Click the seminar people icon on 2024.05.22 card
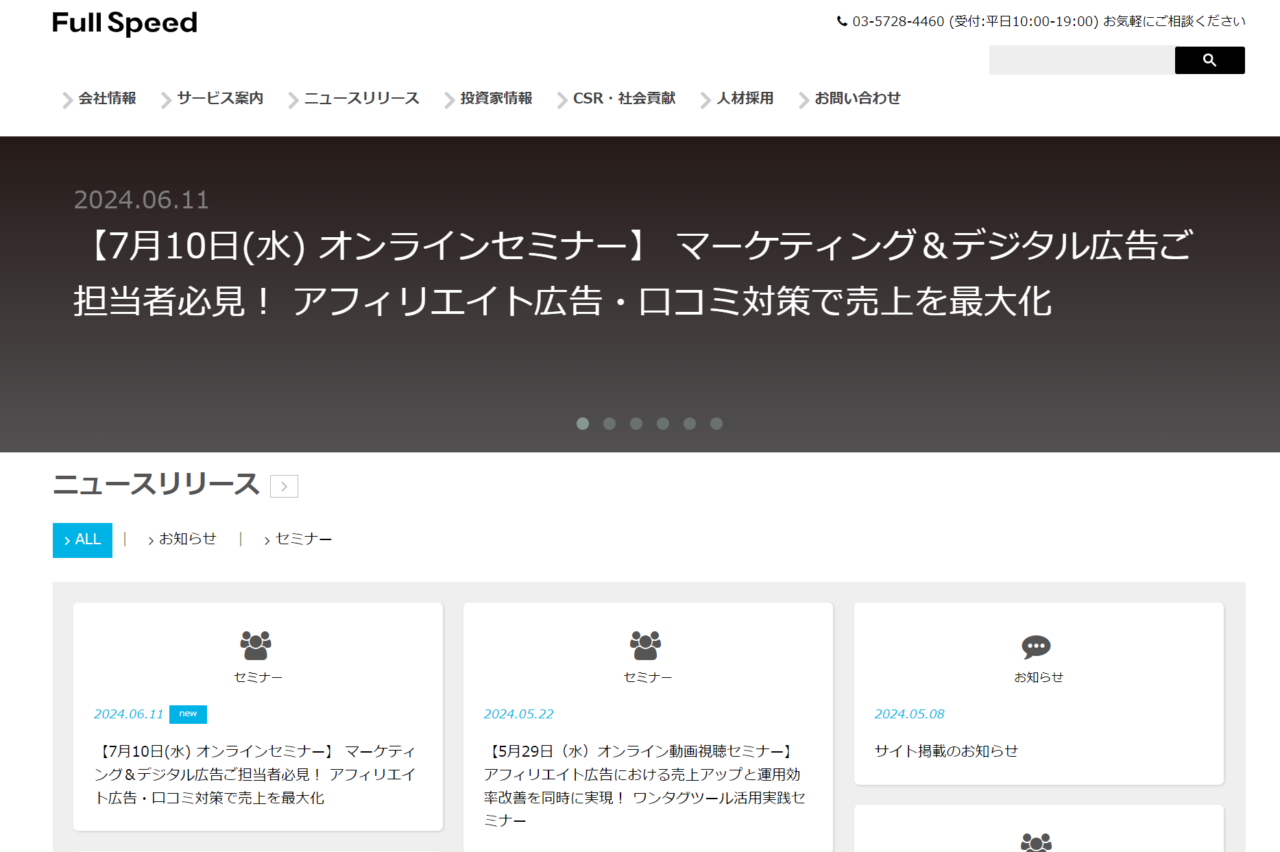 646,645
